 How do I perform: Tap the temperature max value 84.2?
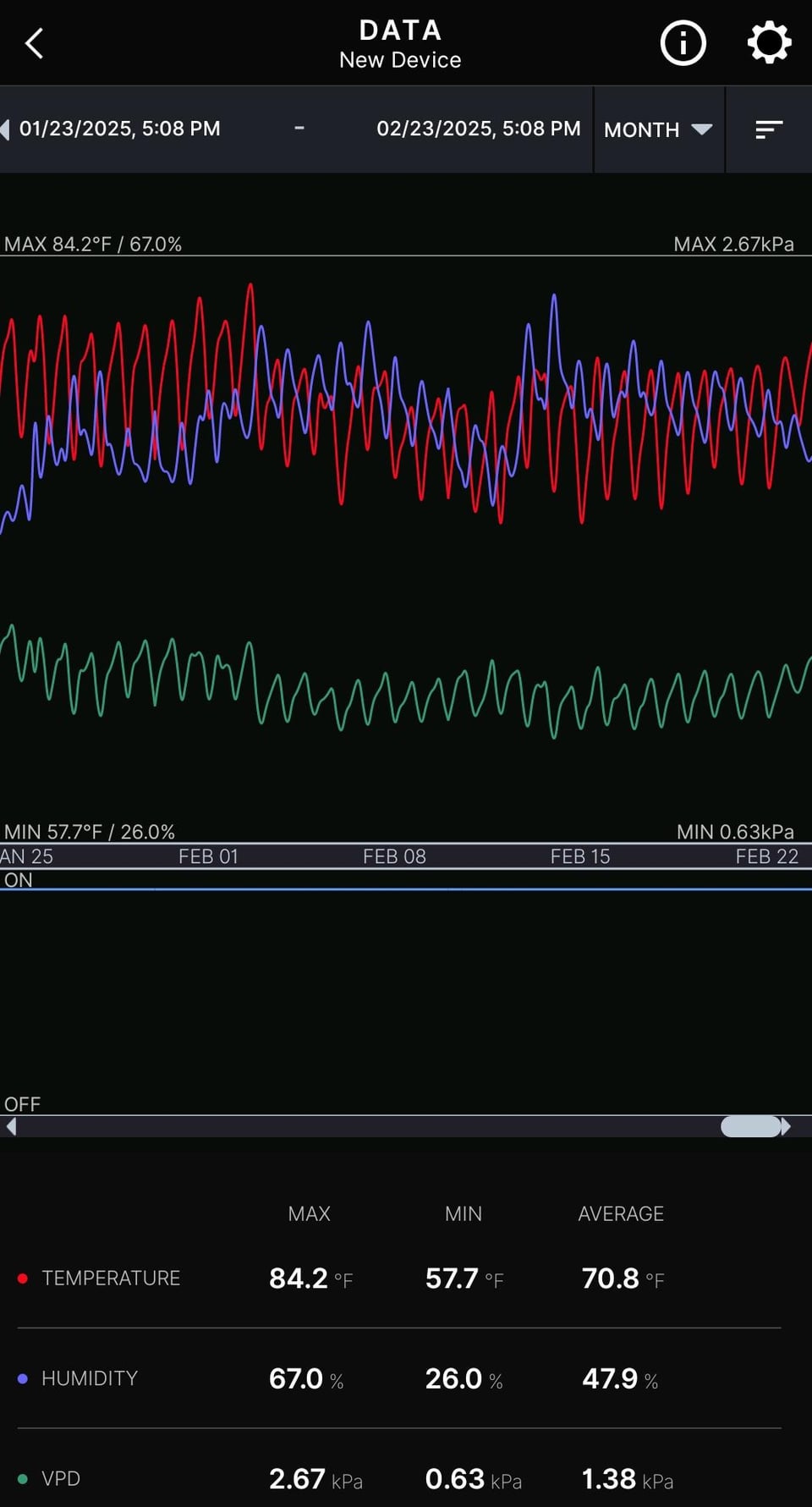coord(298,1279)
